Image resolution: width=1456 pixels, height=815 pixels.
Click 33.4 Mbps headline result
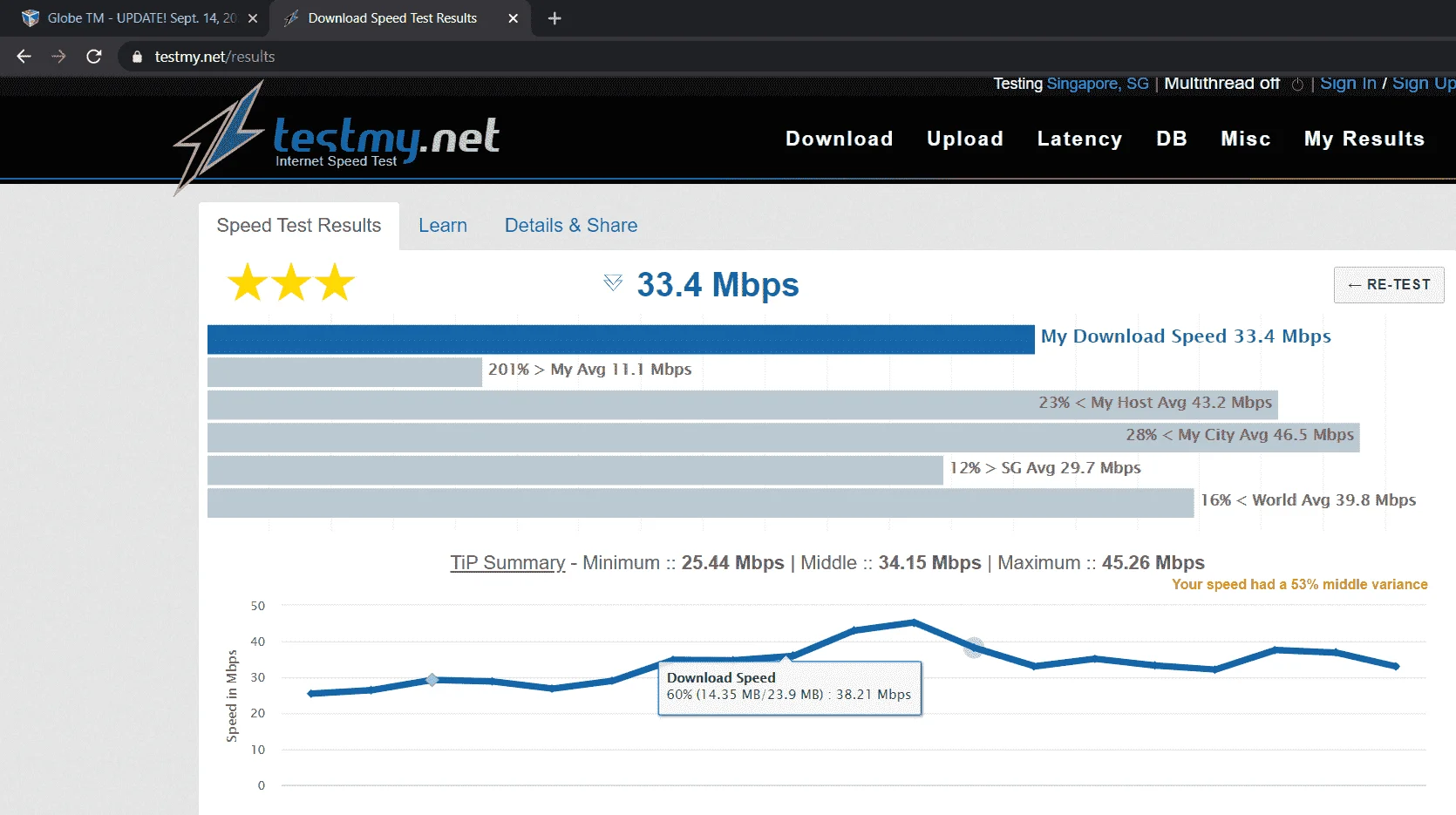[x=718, y=285]
